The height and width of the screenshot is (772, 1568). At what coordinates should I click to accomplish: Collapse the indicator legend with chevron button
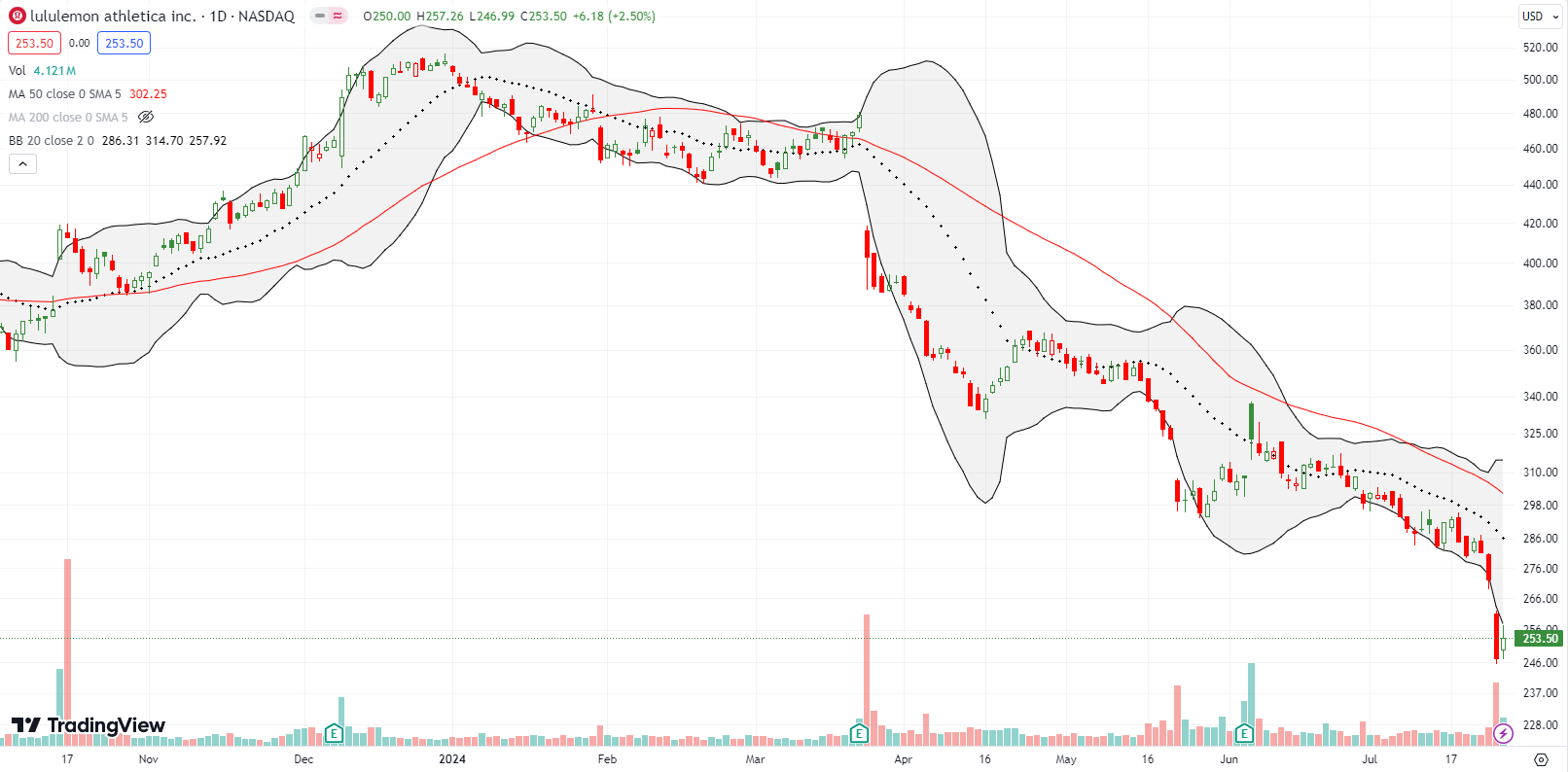22,163
